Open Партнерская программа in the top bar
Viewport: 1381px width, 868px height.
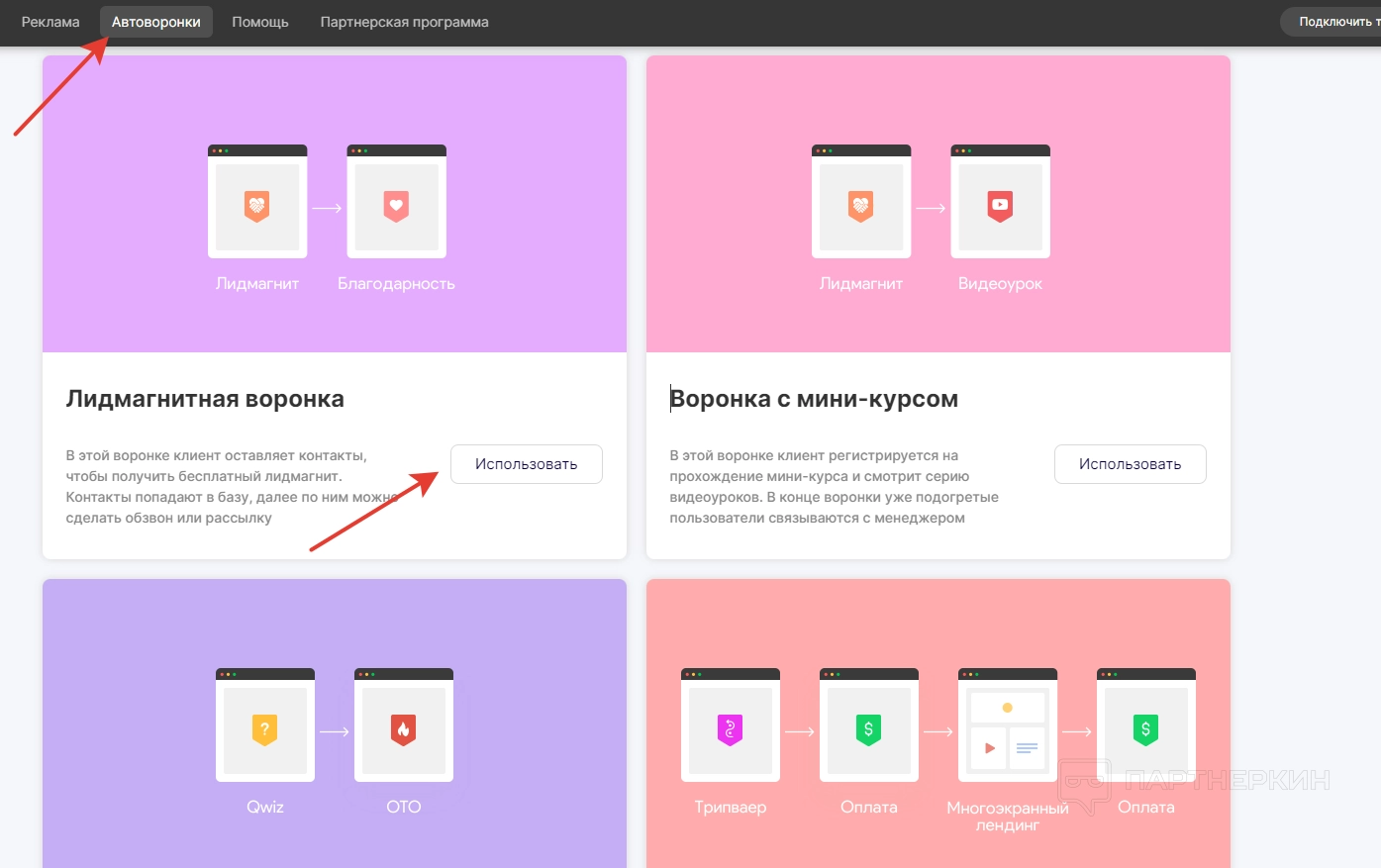pos(405,22)
